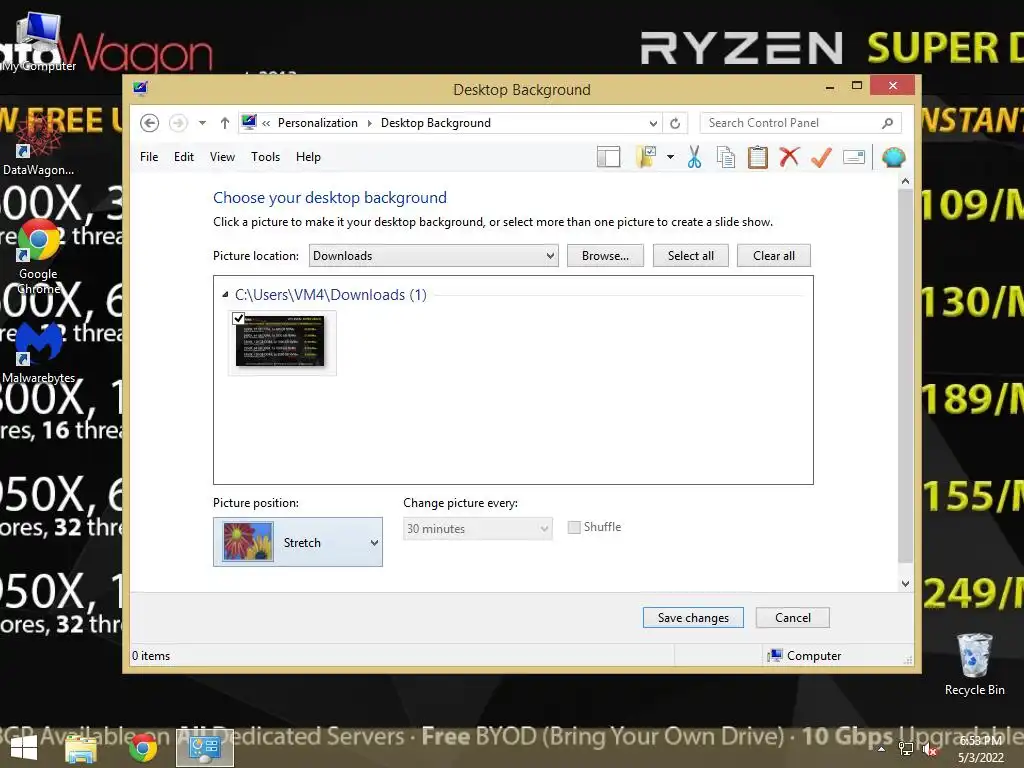
Task: Open File Explorer from the taskbar
Action: (82, 748)
